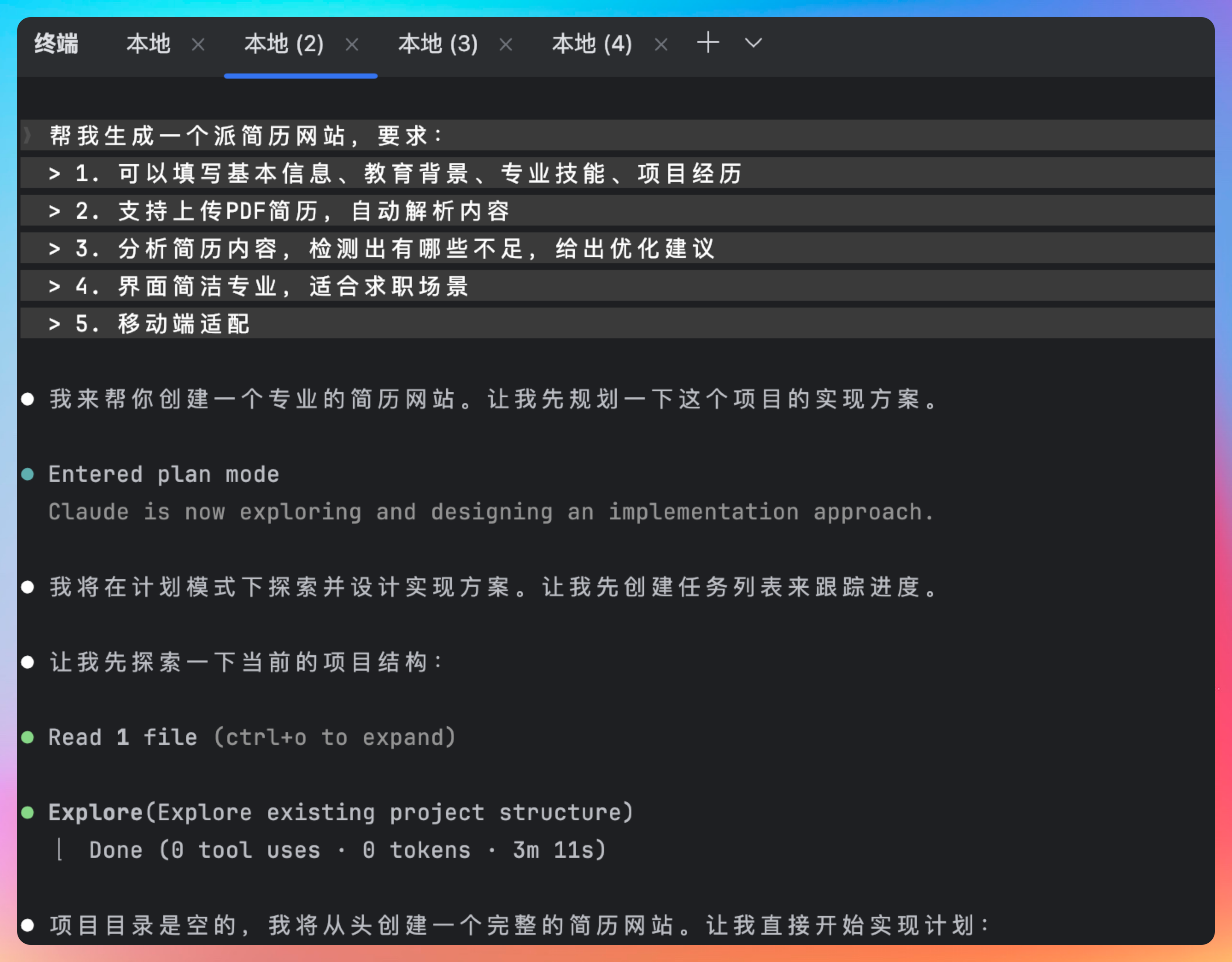Screen dimensions: 1232x962
Task: Select the 本地 (4) tab
Action: (592, 44)
